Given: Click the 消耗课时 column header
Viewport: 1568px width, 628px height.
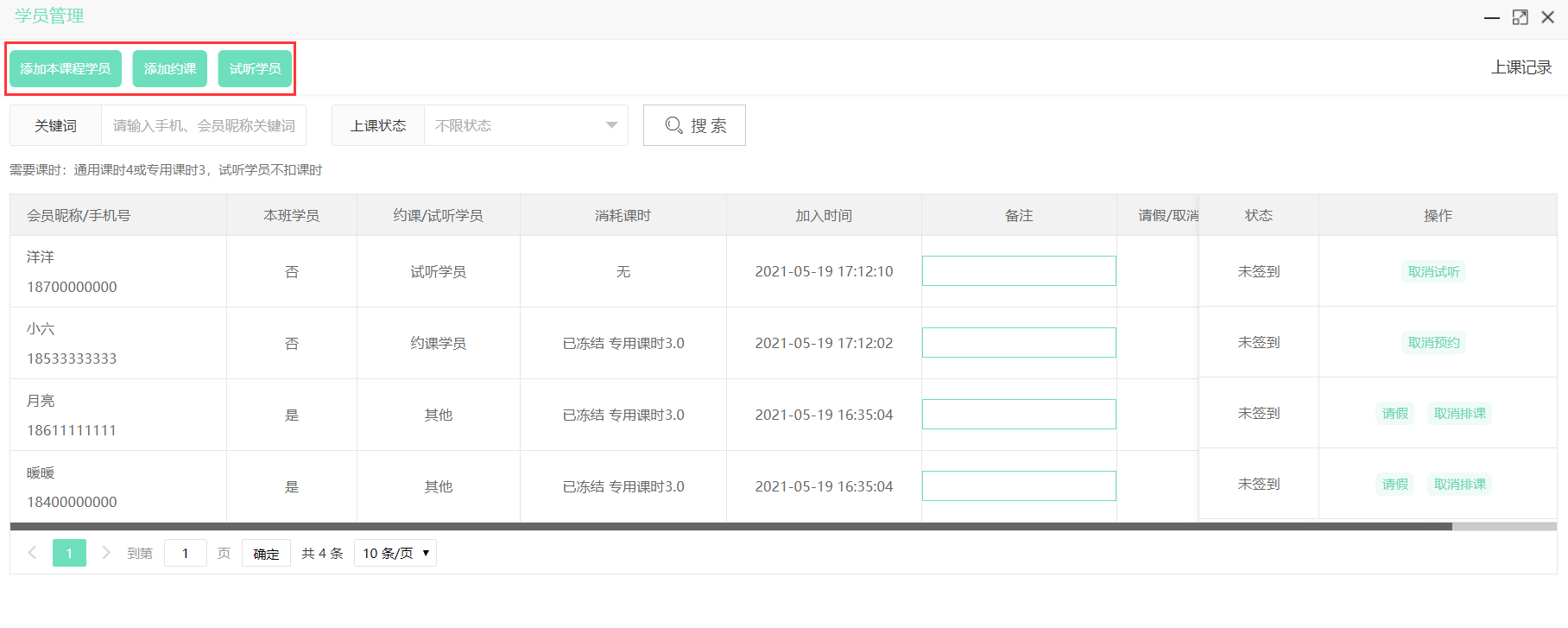Looking at the screenshot, I should (623, 215).
